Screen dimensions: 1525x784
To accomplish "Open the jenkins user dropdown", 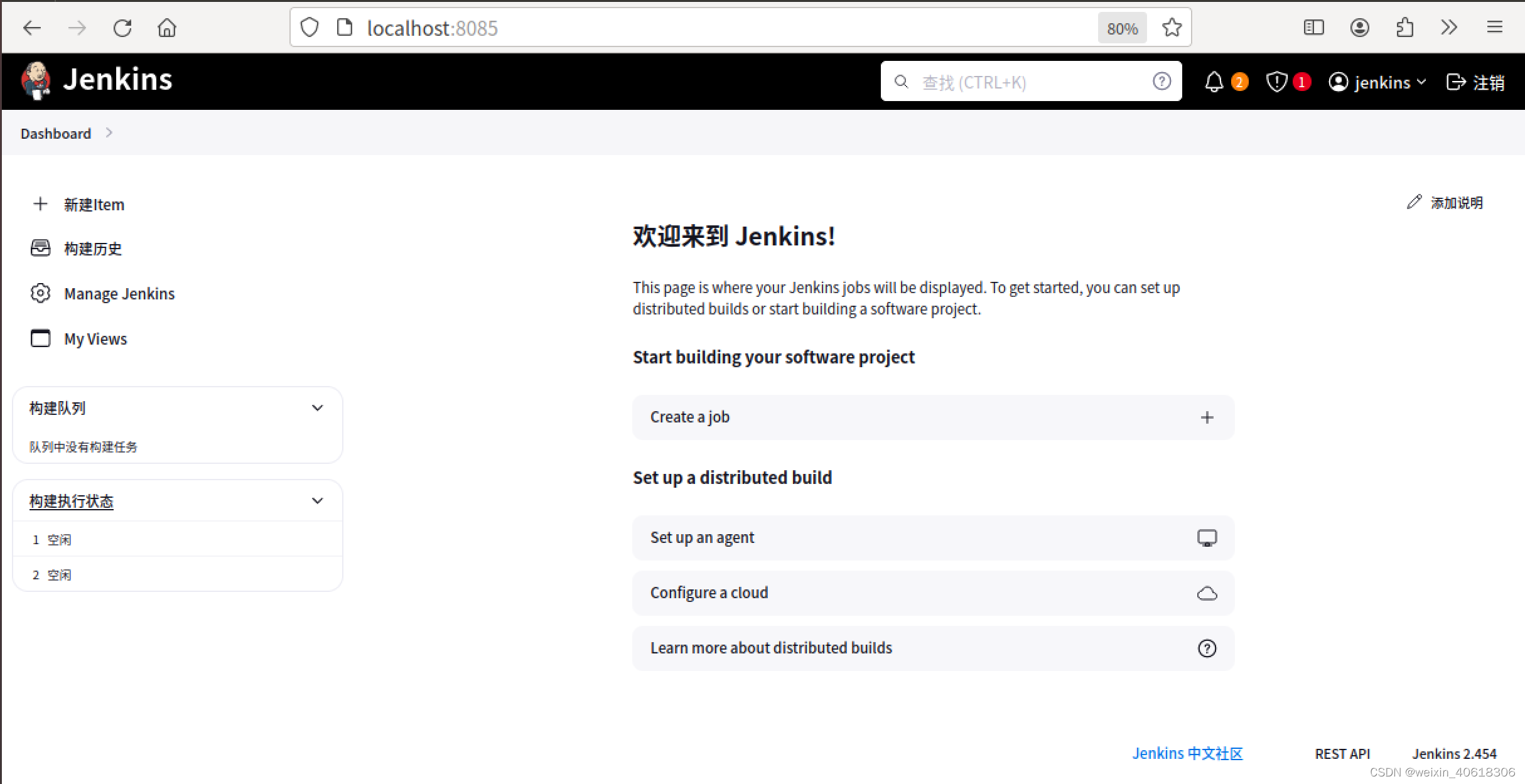I will tap(1378, 82).
